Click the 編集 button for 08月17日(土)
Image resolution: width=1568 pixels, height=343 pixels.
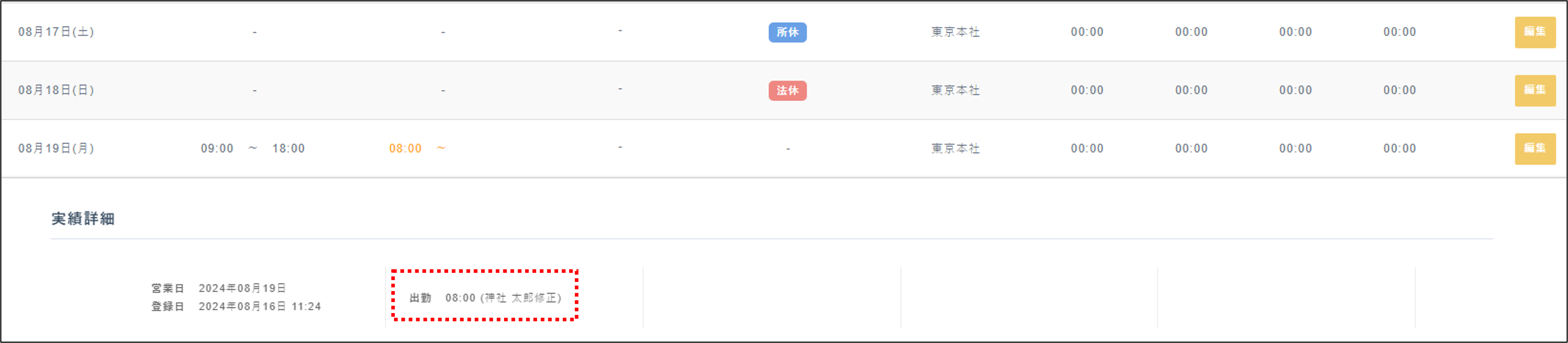(x=1535, y=32)
